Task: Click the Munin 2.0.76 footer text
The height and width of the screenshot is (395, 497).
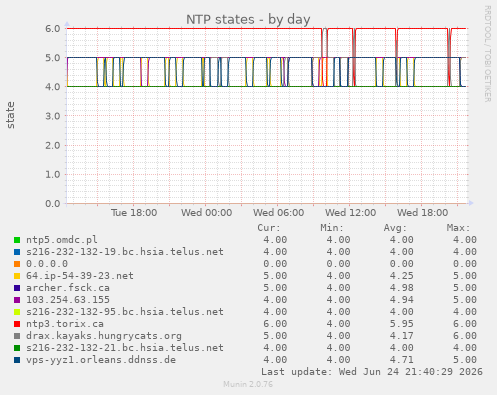Action: (248, 384)
